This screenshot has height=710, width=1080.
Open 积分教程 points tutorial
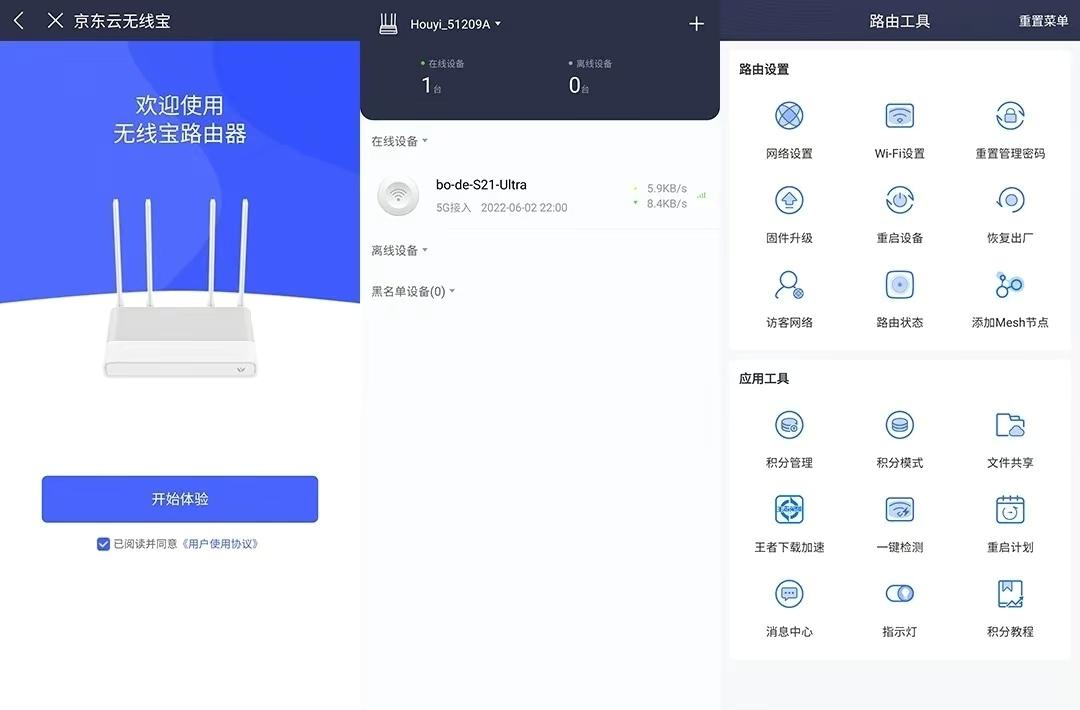tap(1010, 609)
